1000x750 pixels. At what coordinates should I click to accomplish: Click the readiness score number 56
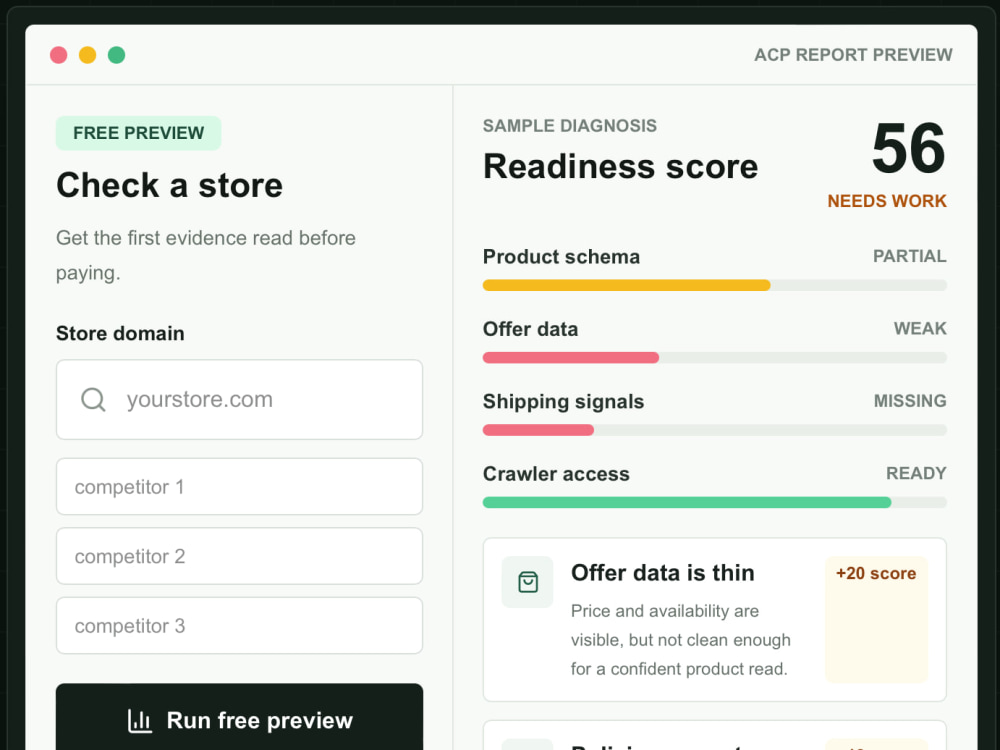pyautogui.click(x=908, y=149)
